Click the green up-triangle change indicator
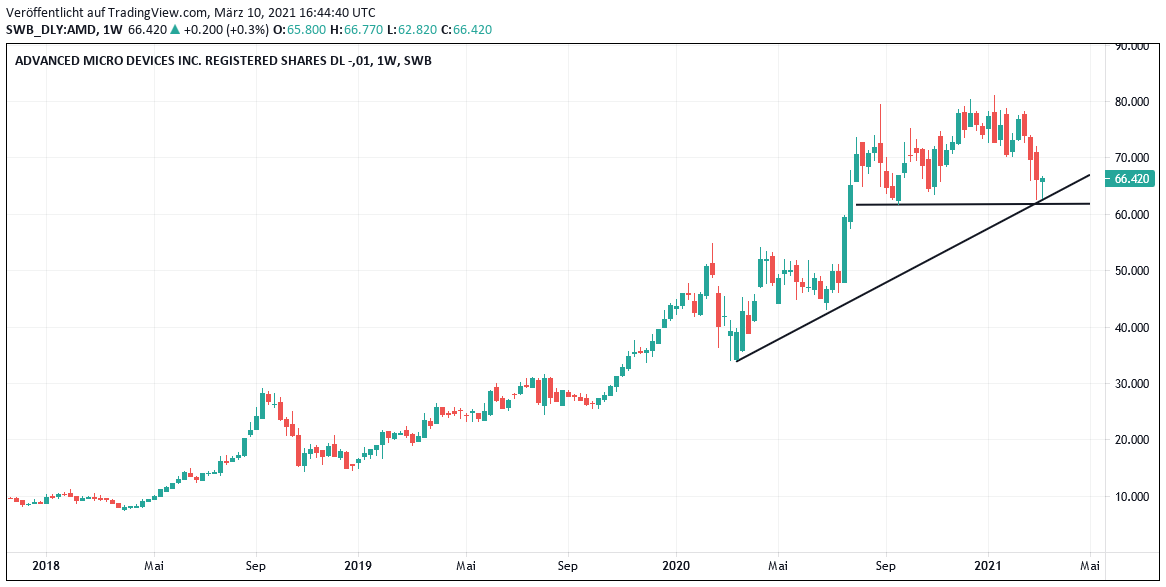 174,30
